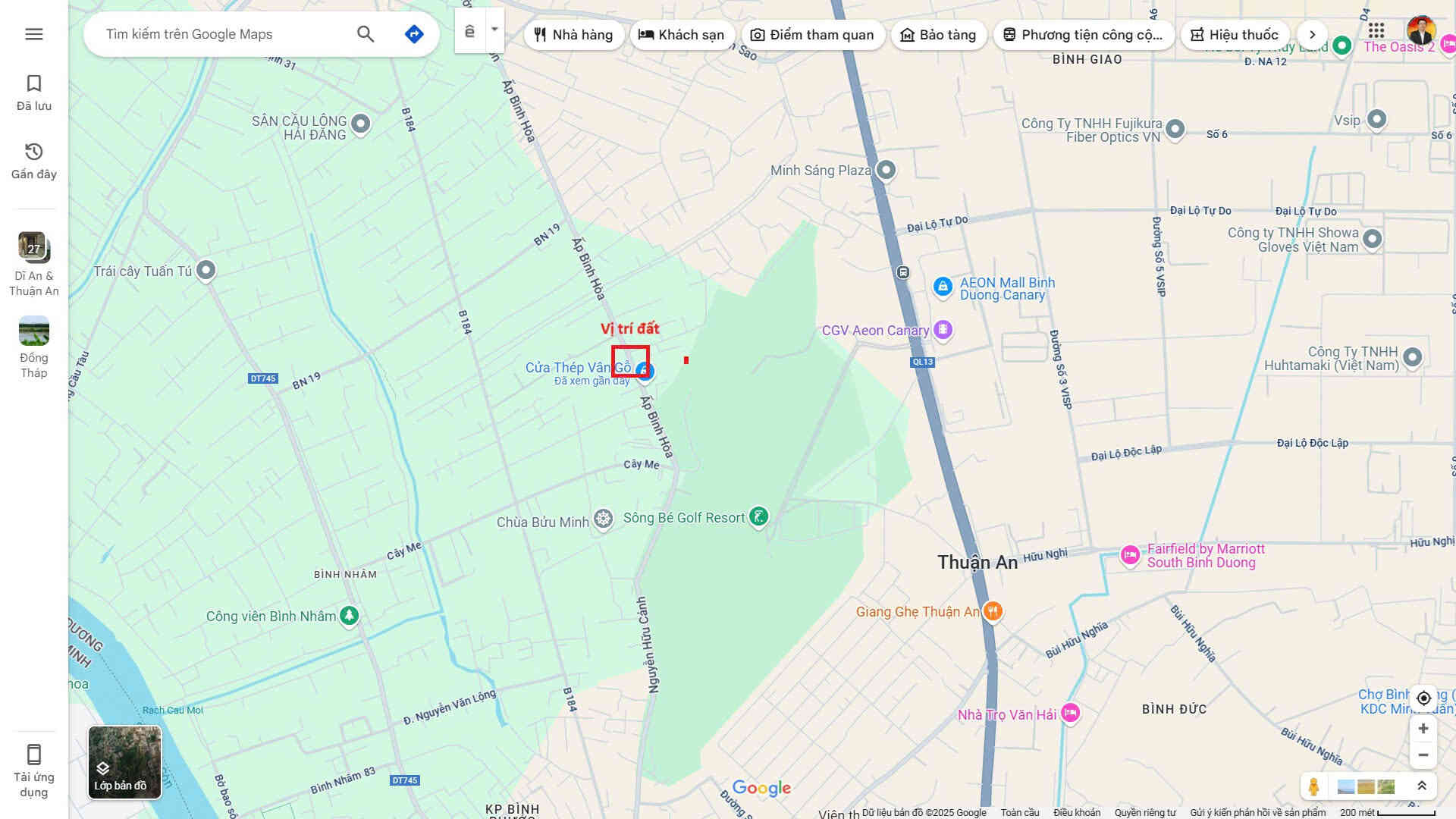Click the search magnifier icon
This screenshot has height=819, width=1456.
366,34
